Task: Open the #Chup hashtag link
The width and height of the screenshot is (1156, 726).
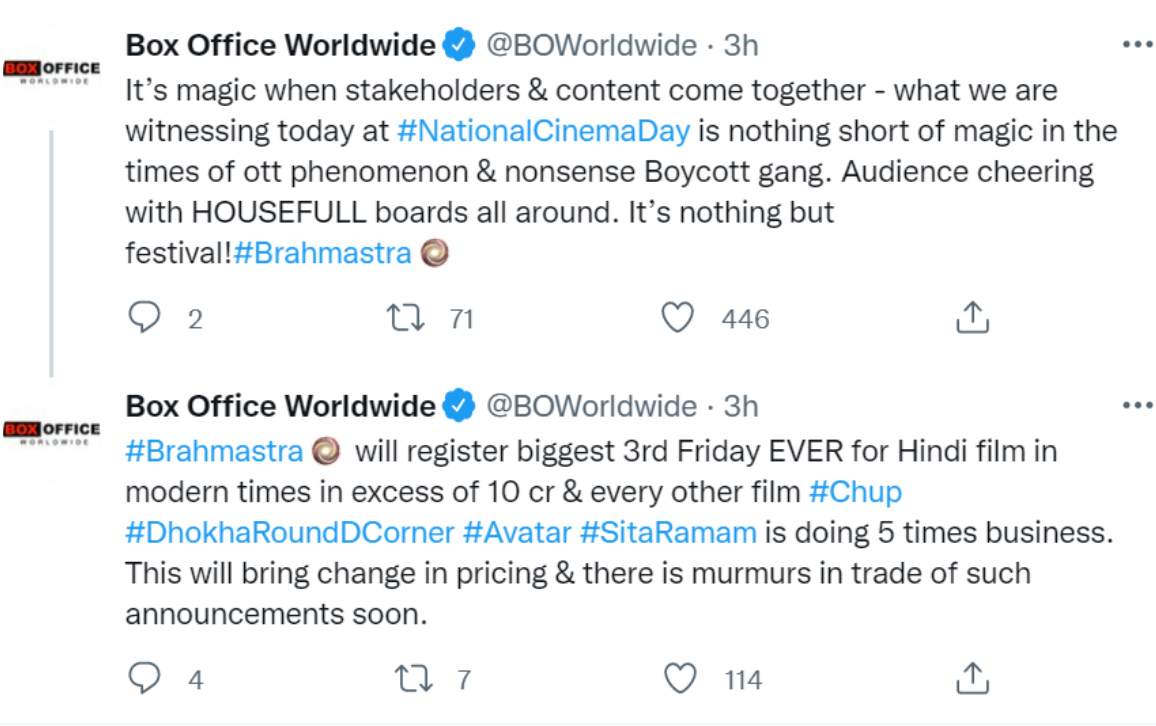Action: pos(855,492)
